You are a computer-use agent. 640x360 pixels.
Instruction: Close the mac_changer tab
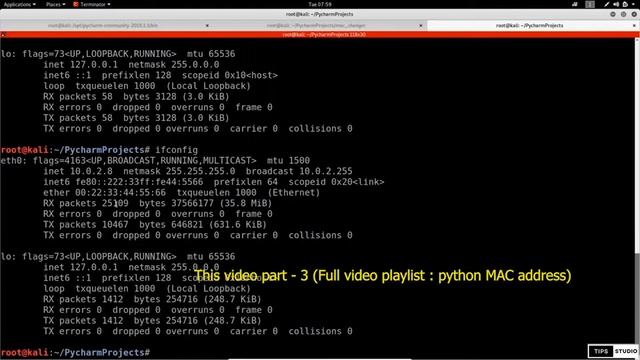click(421, 25)
